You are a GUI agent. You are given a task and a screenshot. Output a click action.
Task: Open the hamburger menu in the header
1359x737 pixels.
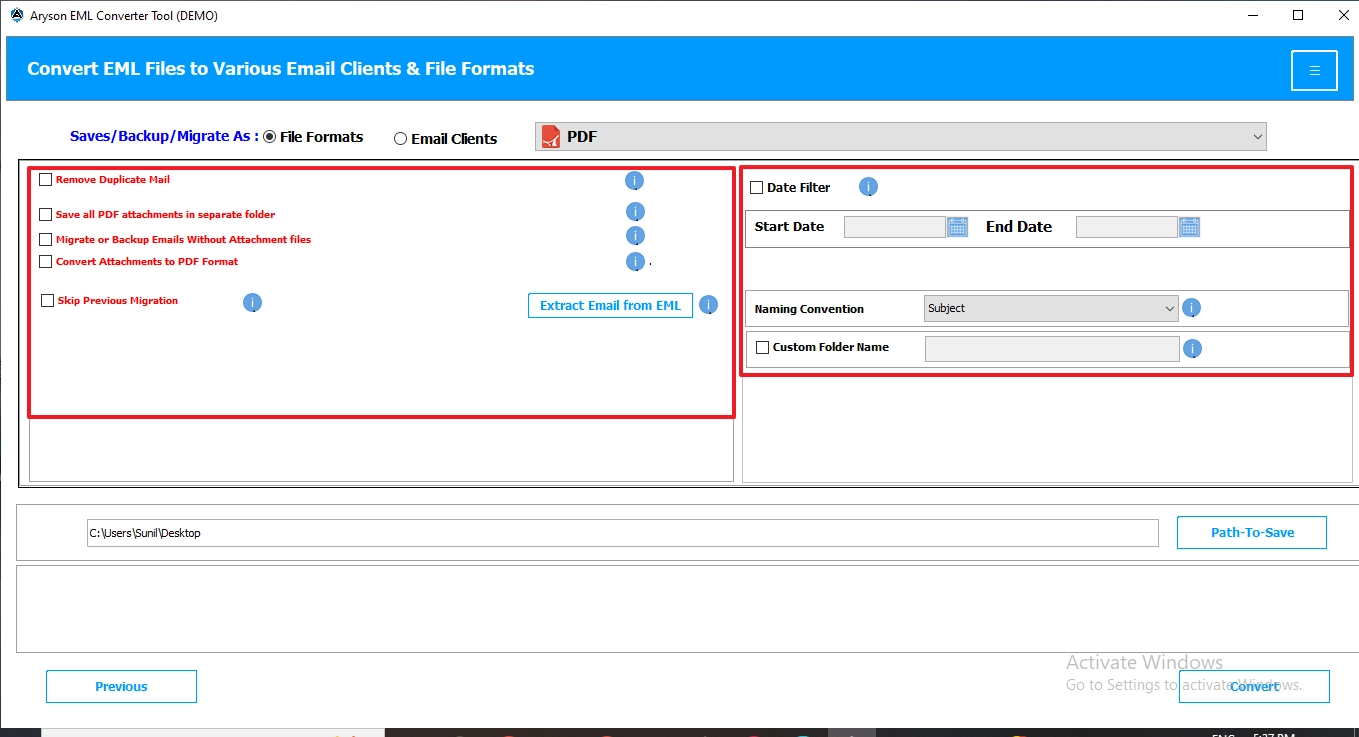1314,70
